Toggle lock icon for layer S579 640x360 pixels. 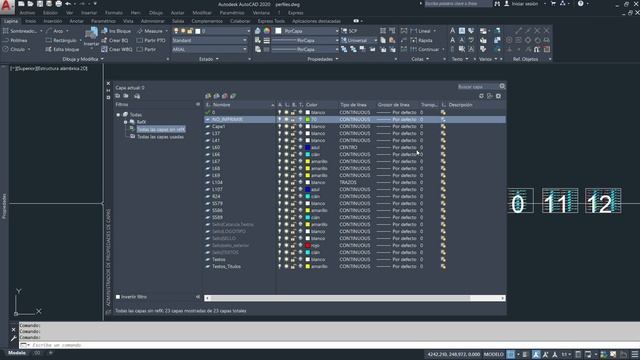[293, 203]
